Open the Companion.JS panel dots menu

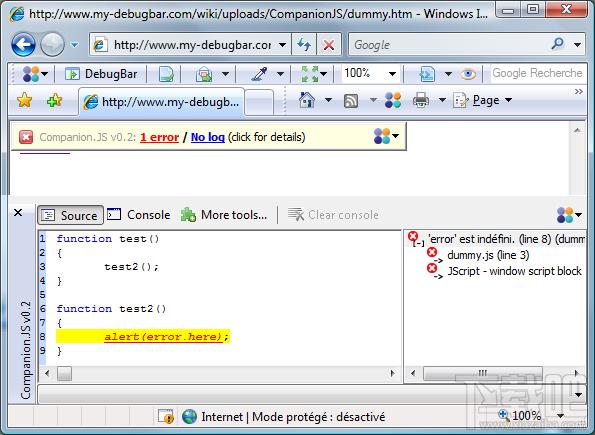pyautogui.click(x=569, y=215)
